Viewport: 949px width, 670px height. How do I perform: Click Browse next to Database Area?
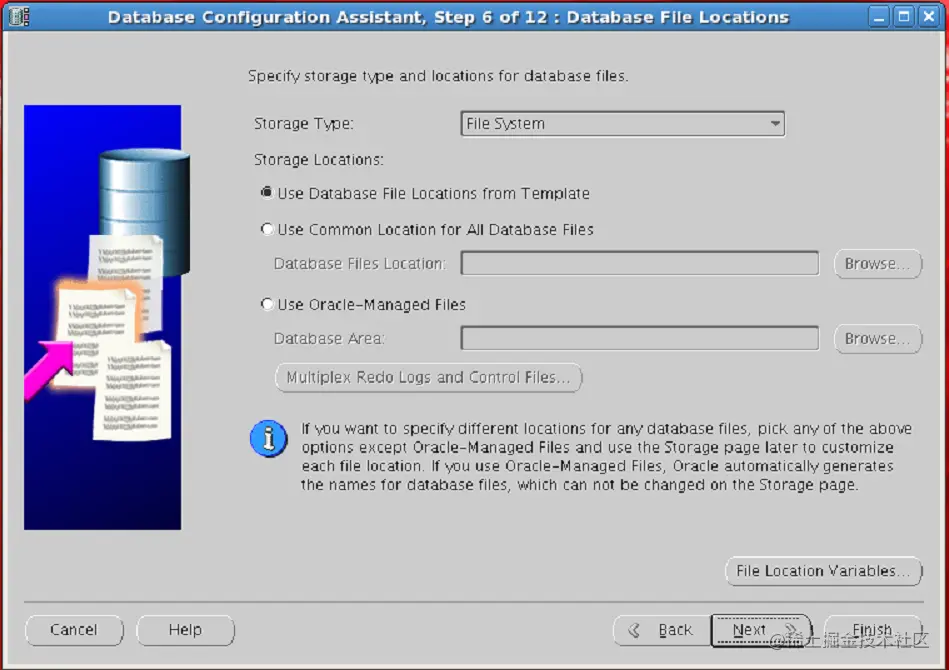(878, 339)
